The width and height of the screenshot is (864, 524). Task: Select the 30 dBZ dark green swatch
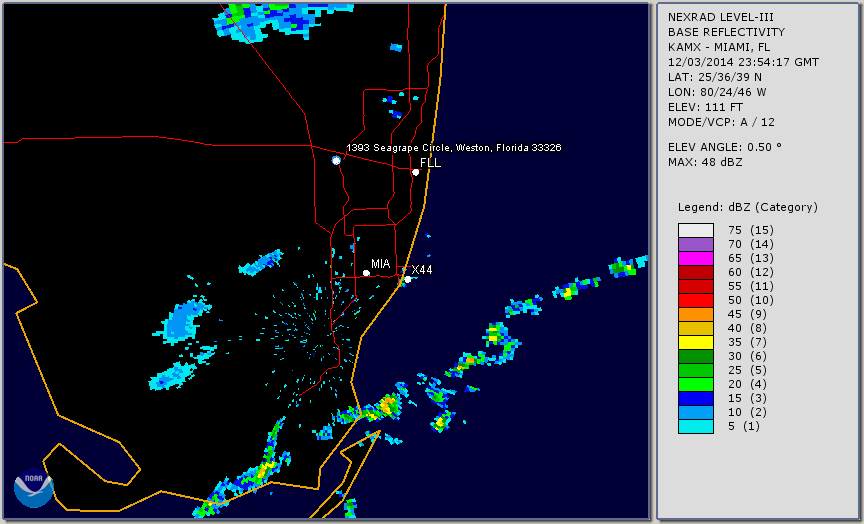coord(696,356)
